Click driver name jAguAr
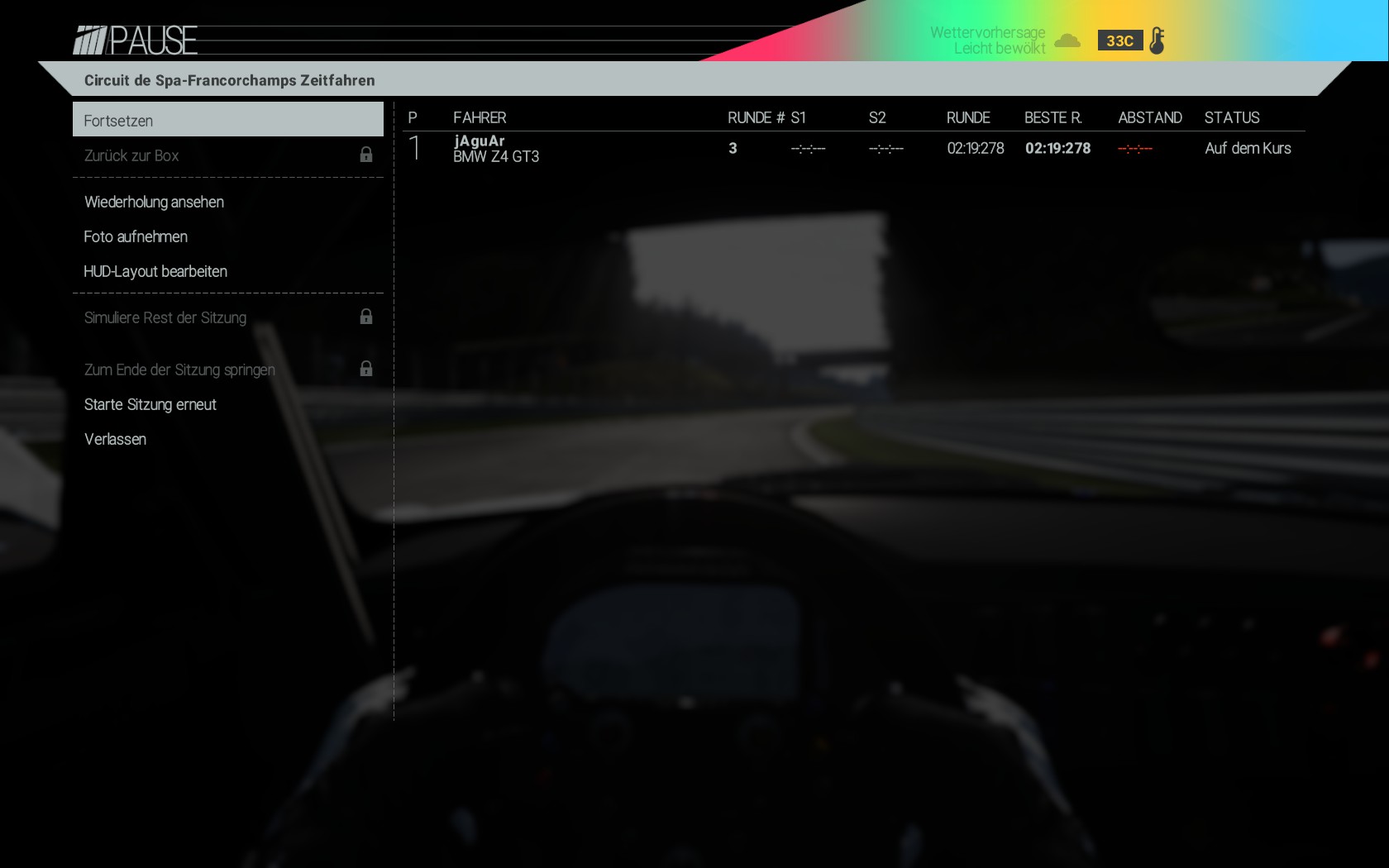 480,141
